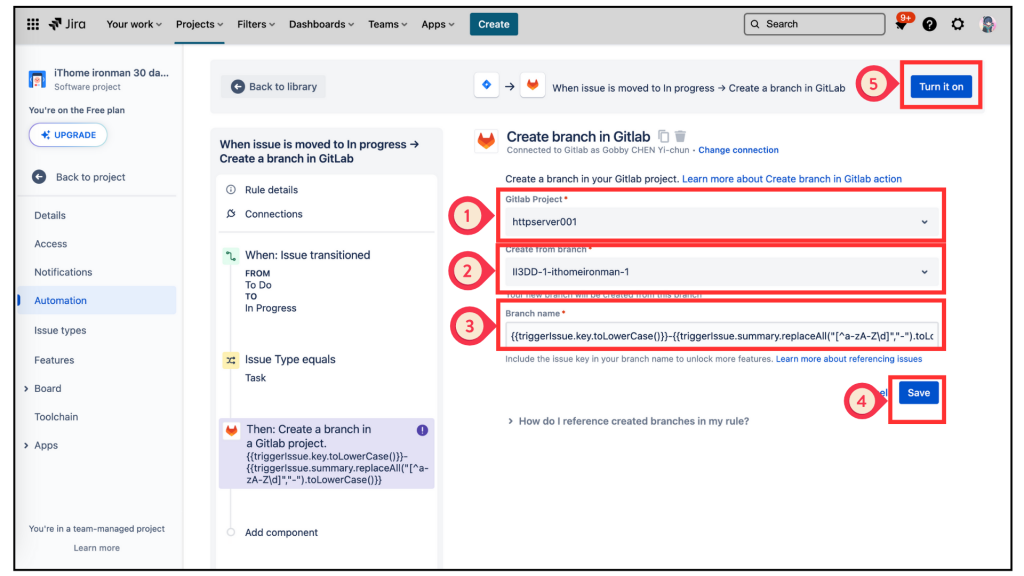Click the large GitLab fox logo
The image size is (1024, 576).
click(x=487, y=140)
